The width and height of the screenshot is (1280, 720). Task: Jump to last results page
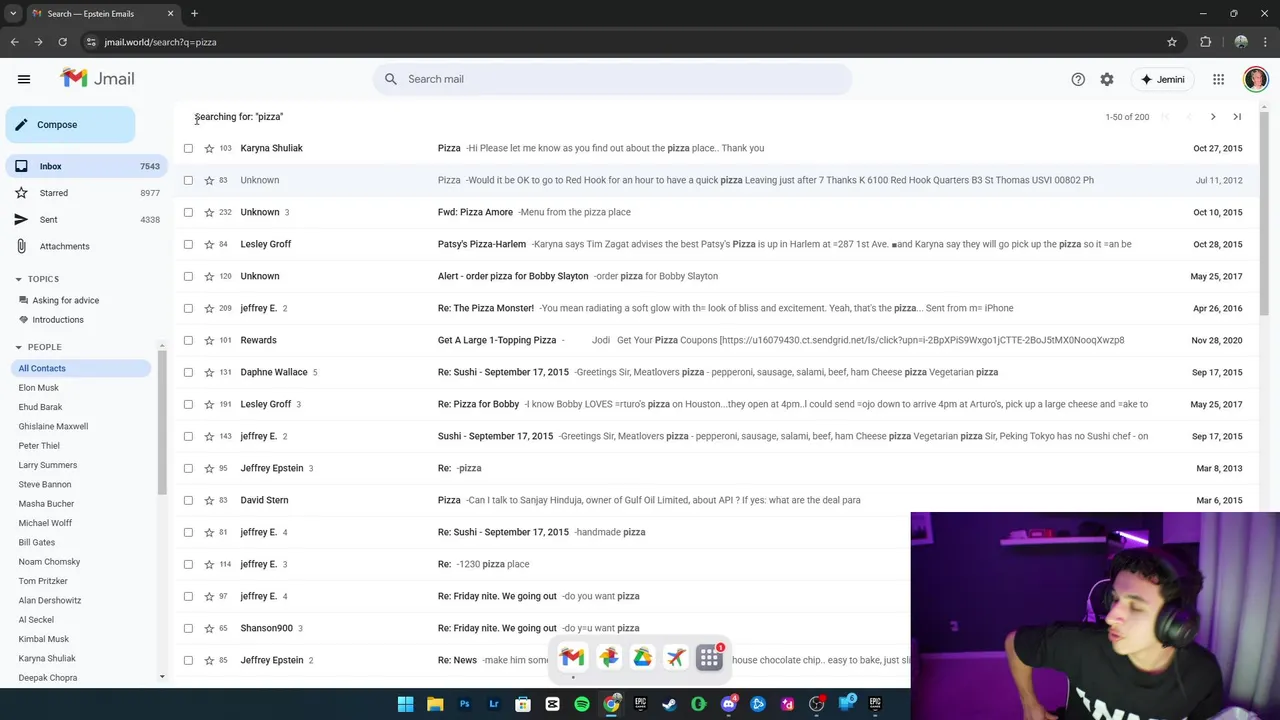(1237, 117)
